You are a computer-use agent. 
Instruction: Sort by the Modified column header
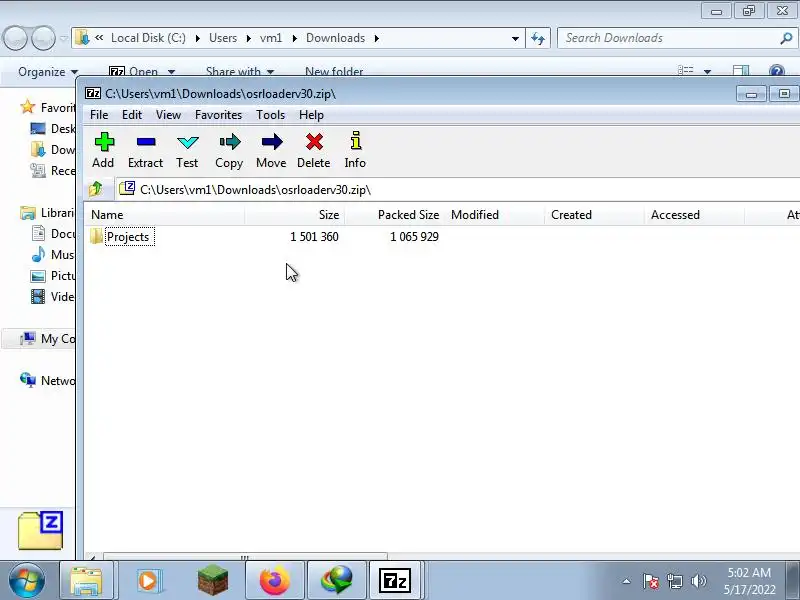point(494,215)
